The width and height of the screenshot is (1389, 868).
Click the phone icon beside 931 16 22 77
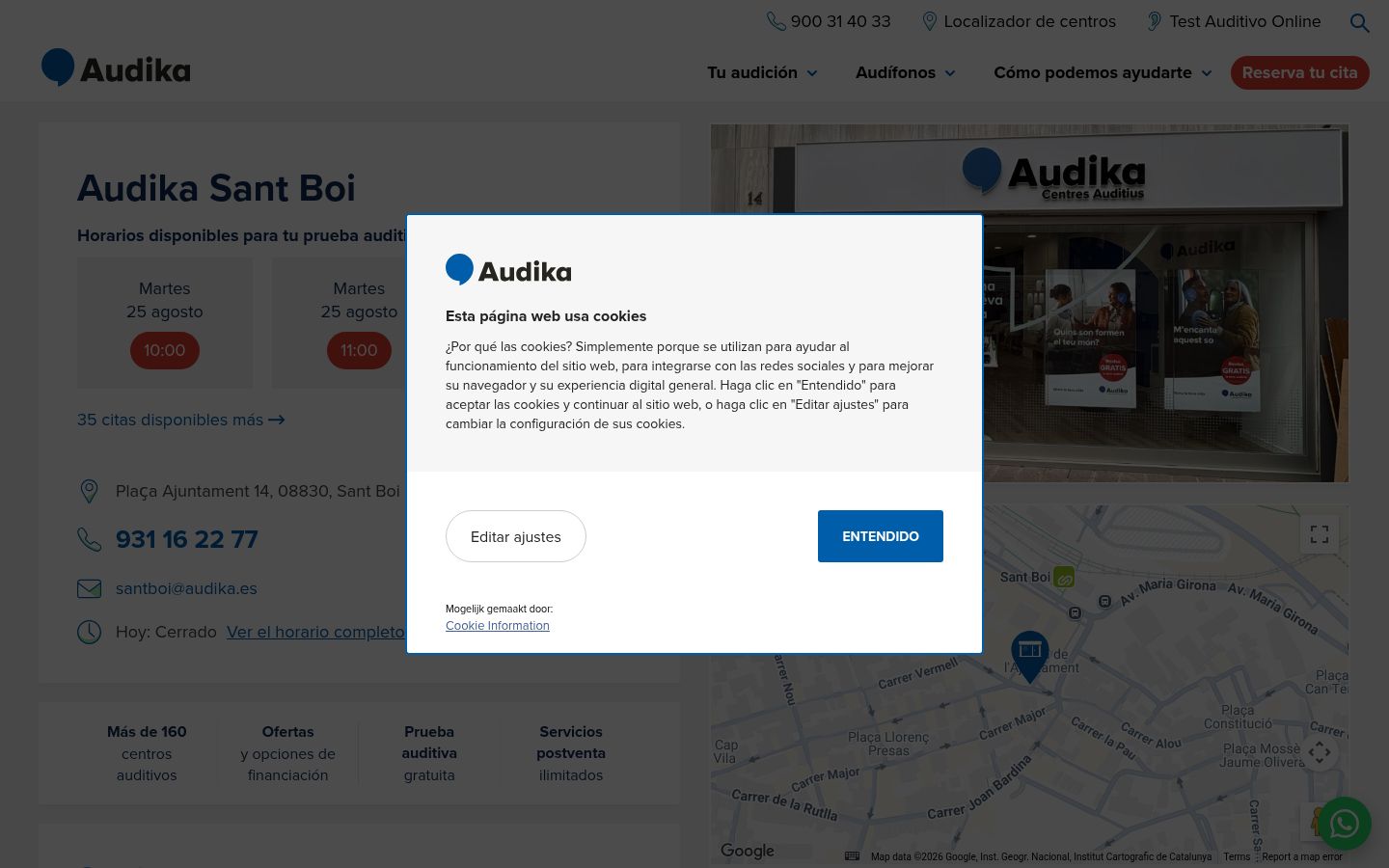pos(89,539)
